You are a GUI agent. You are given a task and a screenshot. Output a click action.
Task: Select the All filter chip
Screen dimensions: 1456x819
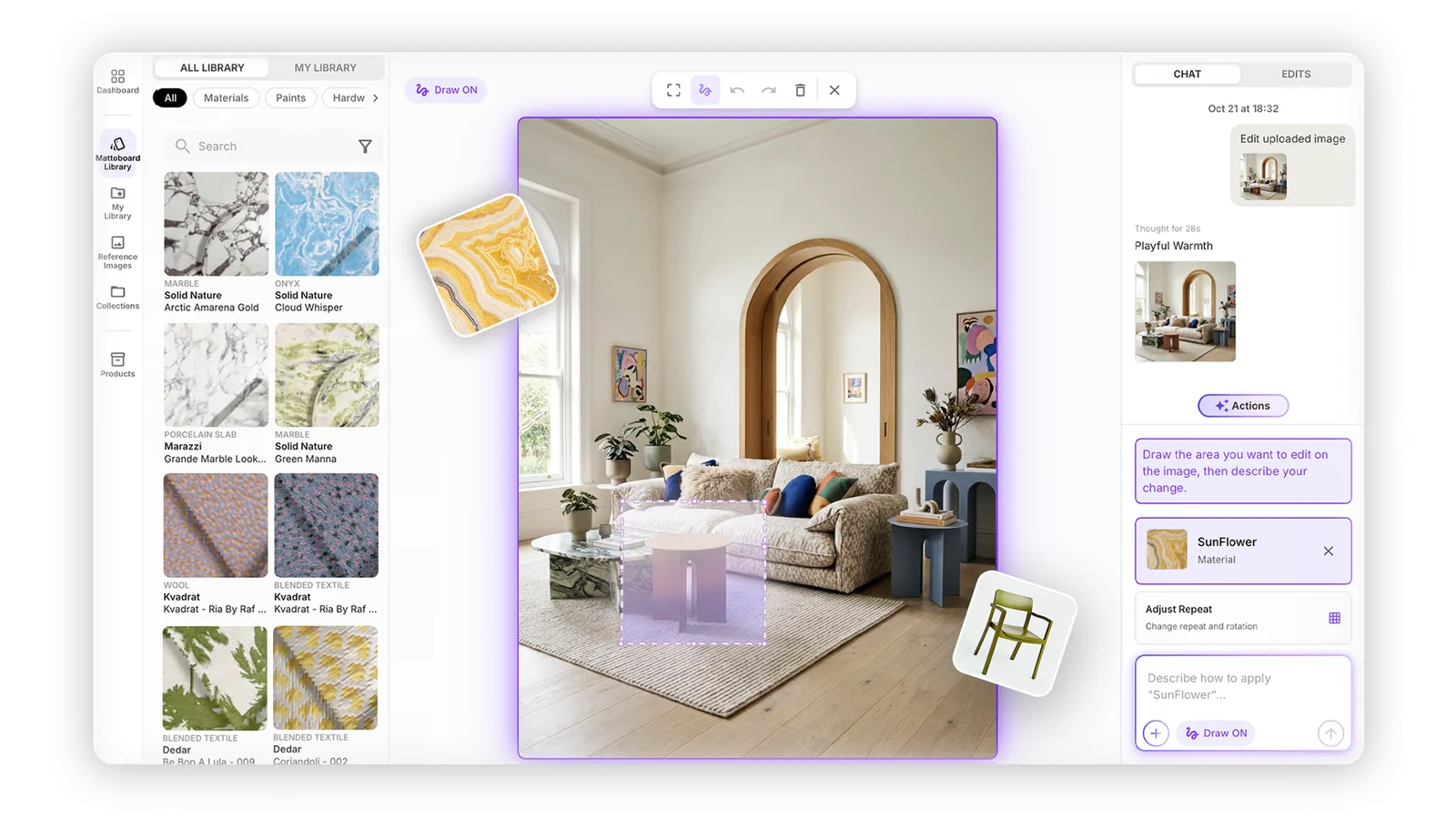(170, 98)
